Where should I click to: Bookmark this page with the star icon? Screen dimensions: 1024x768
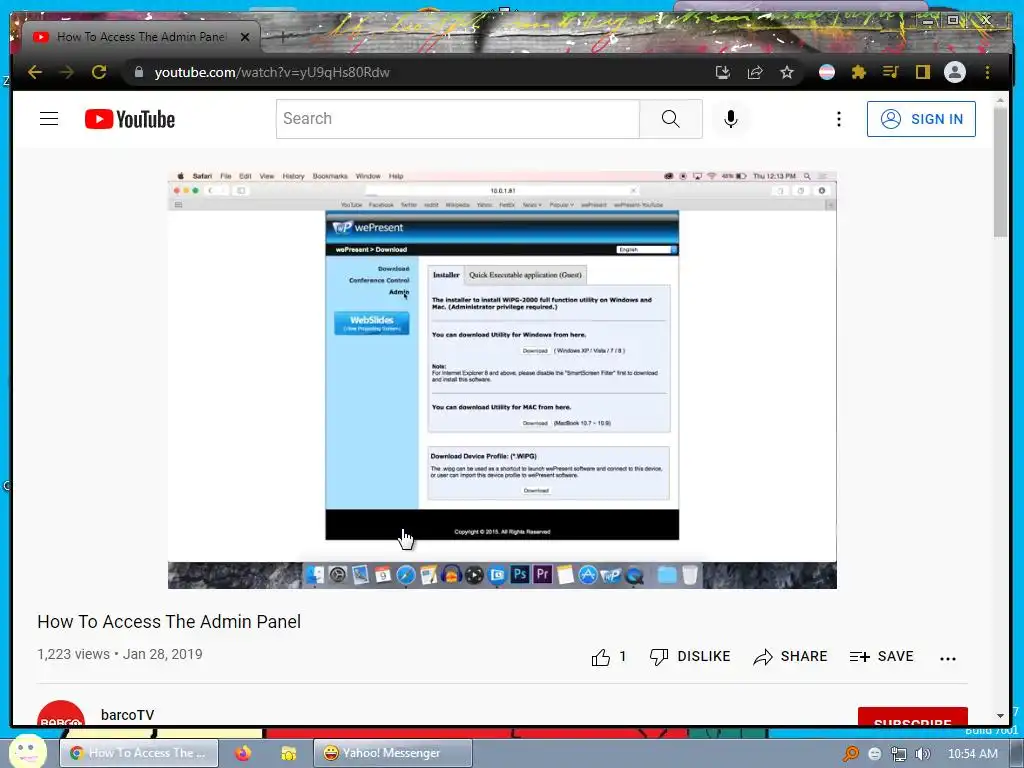click(x=787, y=72)
